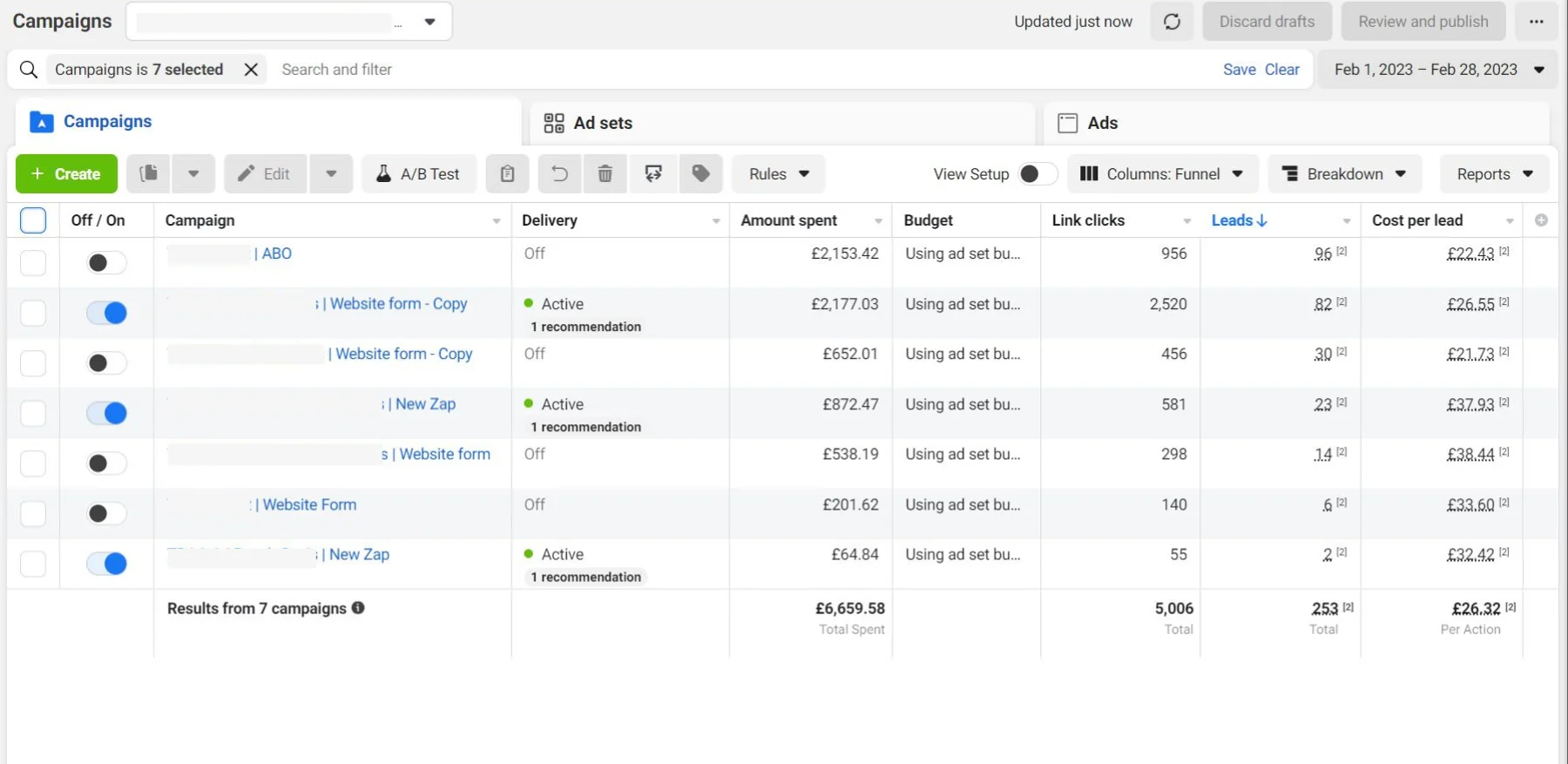Click the Edit pencil icon
Viewport: 1568px width, 764px height.
(x=247, y=173)
